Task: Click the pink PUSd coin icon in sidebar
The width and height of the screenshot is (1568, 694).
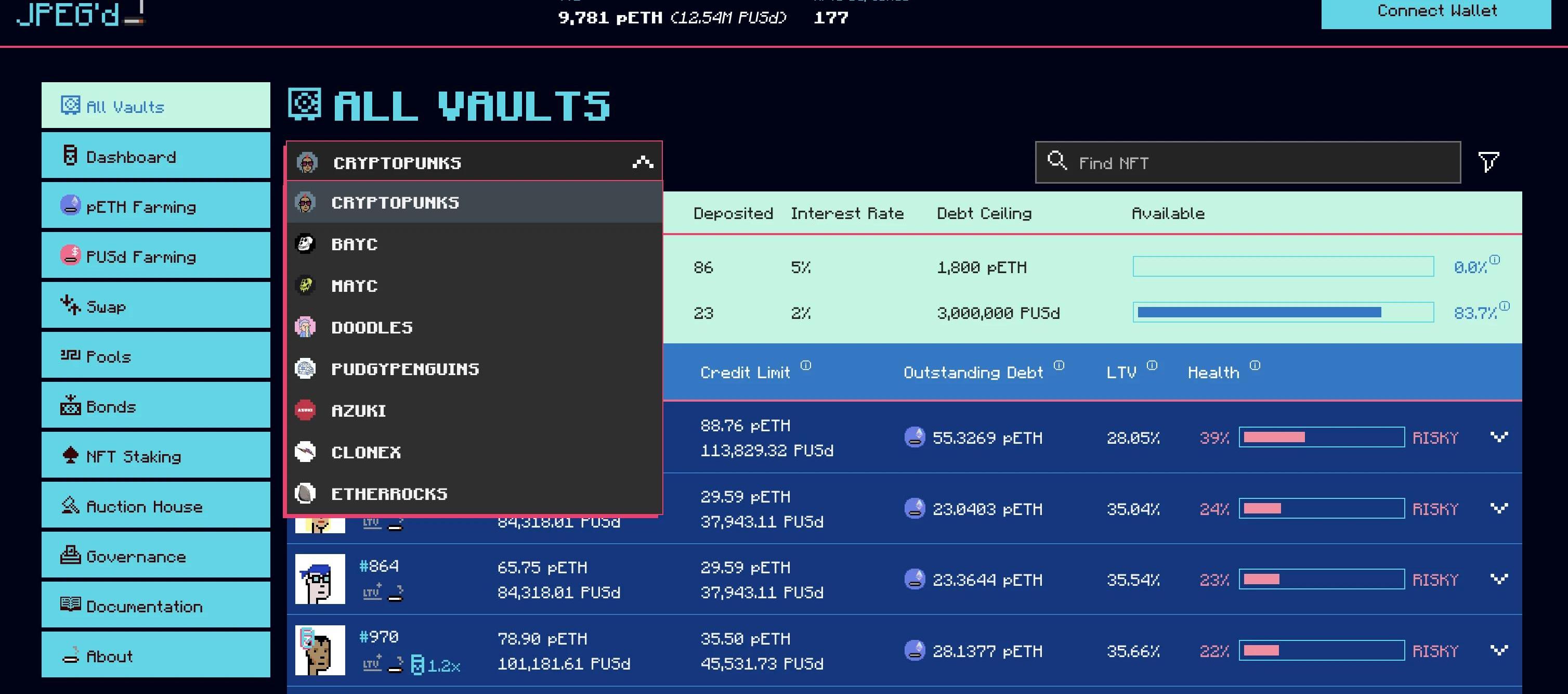Action: 71,255
